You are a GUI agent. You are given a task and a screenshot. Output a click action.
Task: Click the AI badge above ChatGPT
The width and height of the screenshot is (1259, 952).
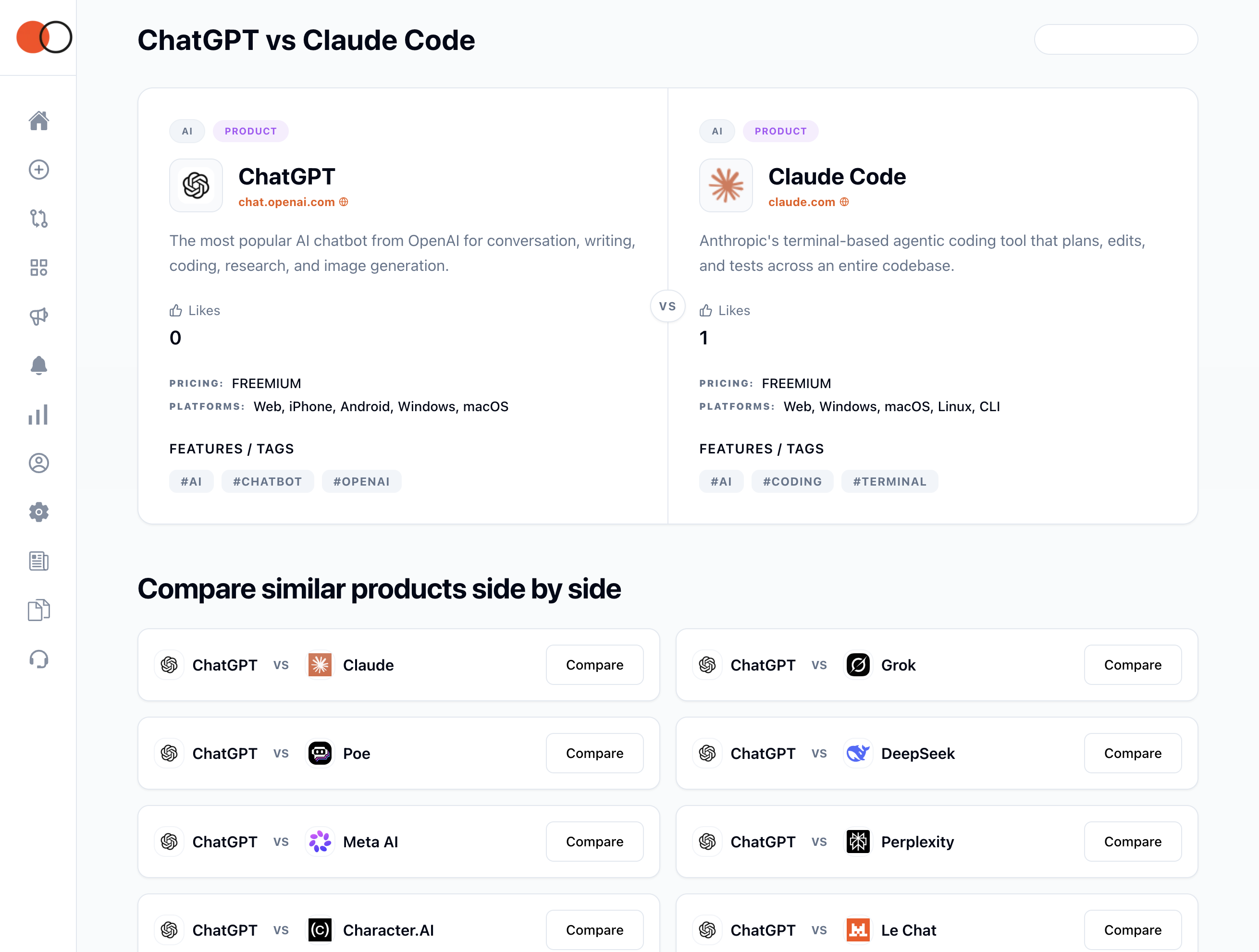pos(186,131)
